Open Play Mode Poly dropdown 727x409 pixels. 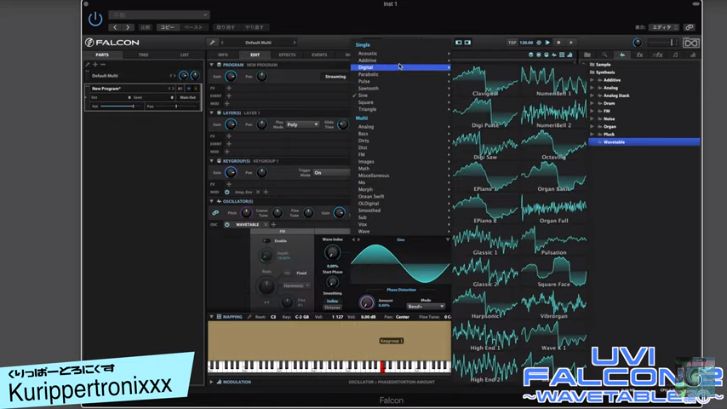click(302, 125)
